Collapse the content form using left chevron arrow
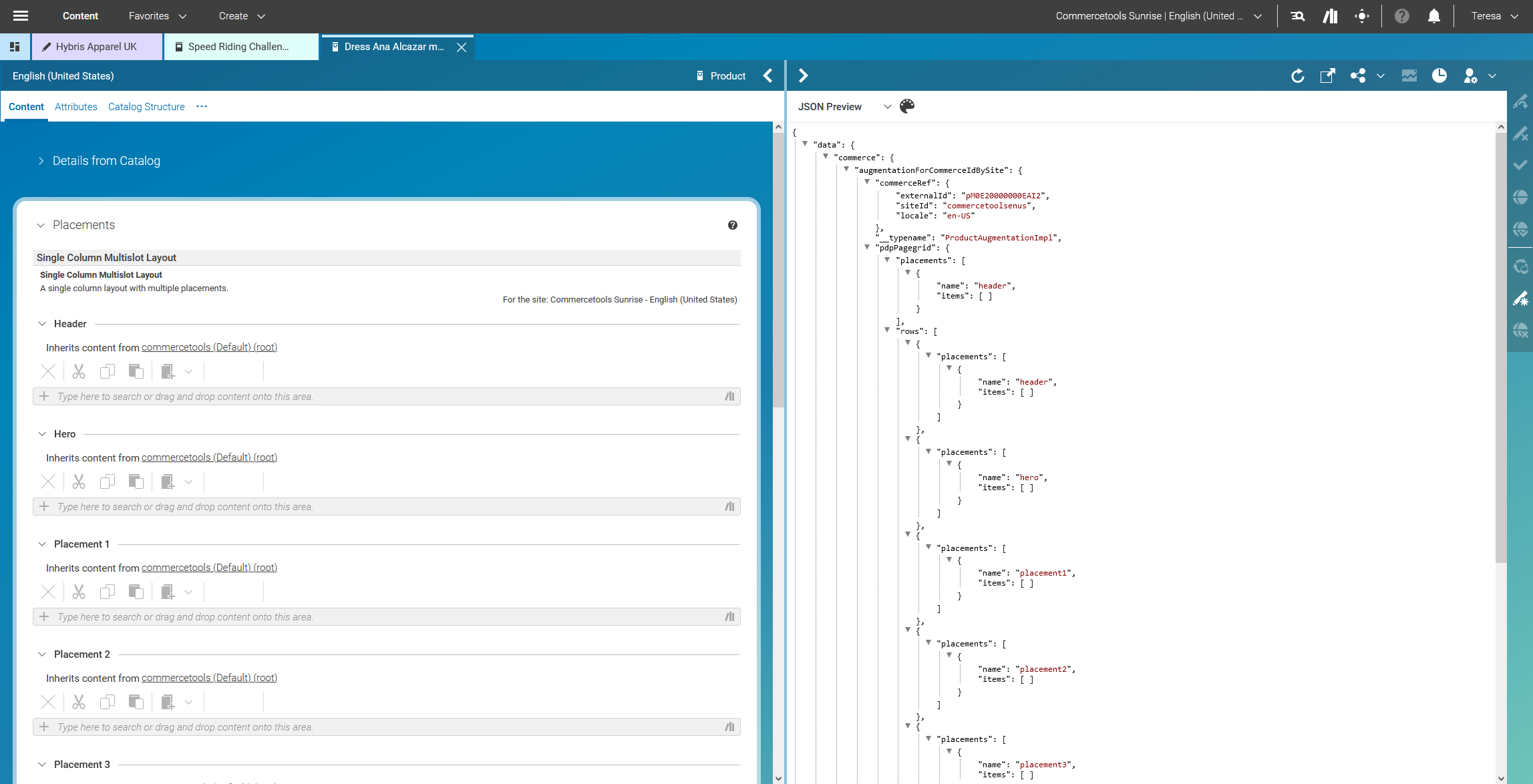The image size is (1533, 784). 768,75
